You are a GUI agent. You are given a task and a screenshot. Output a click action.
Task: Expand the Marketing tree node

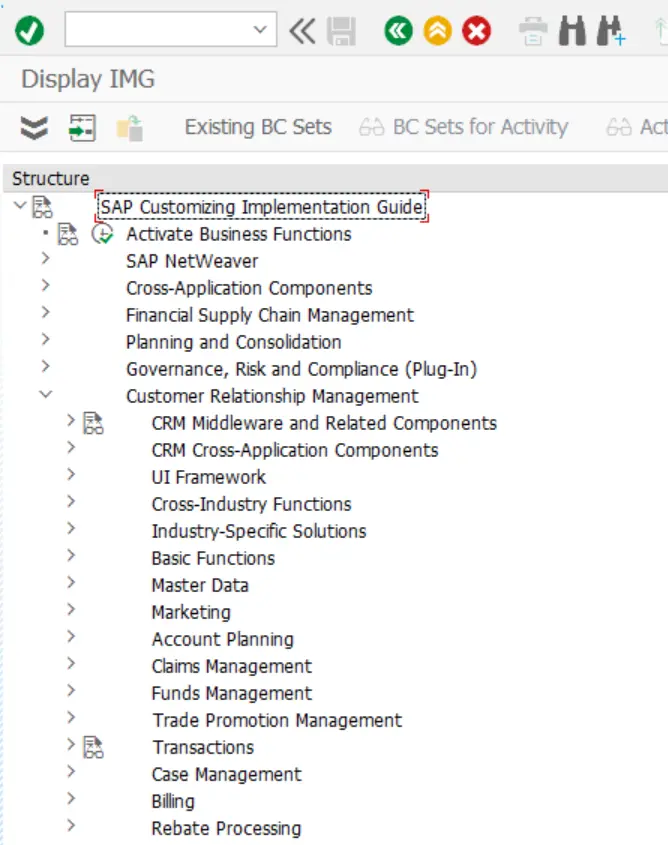coord(71,611)
